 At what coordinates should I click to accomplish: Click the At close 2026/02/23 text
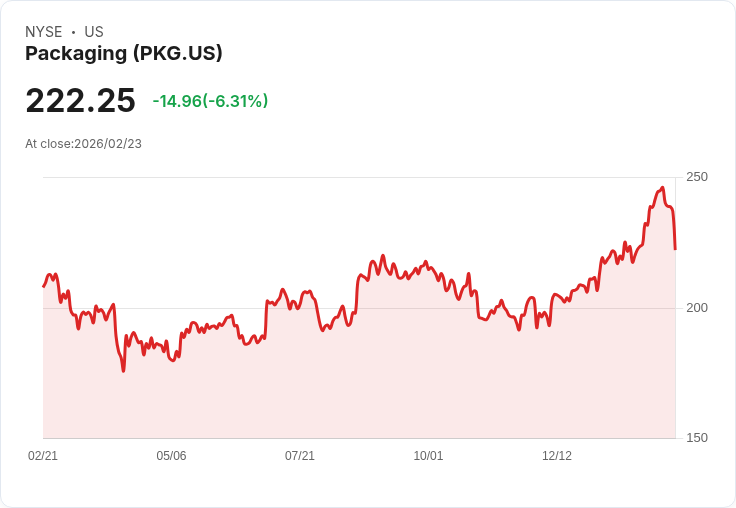83,143
